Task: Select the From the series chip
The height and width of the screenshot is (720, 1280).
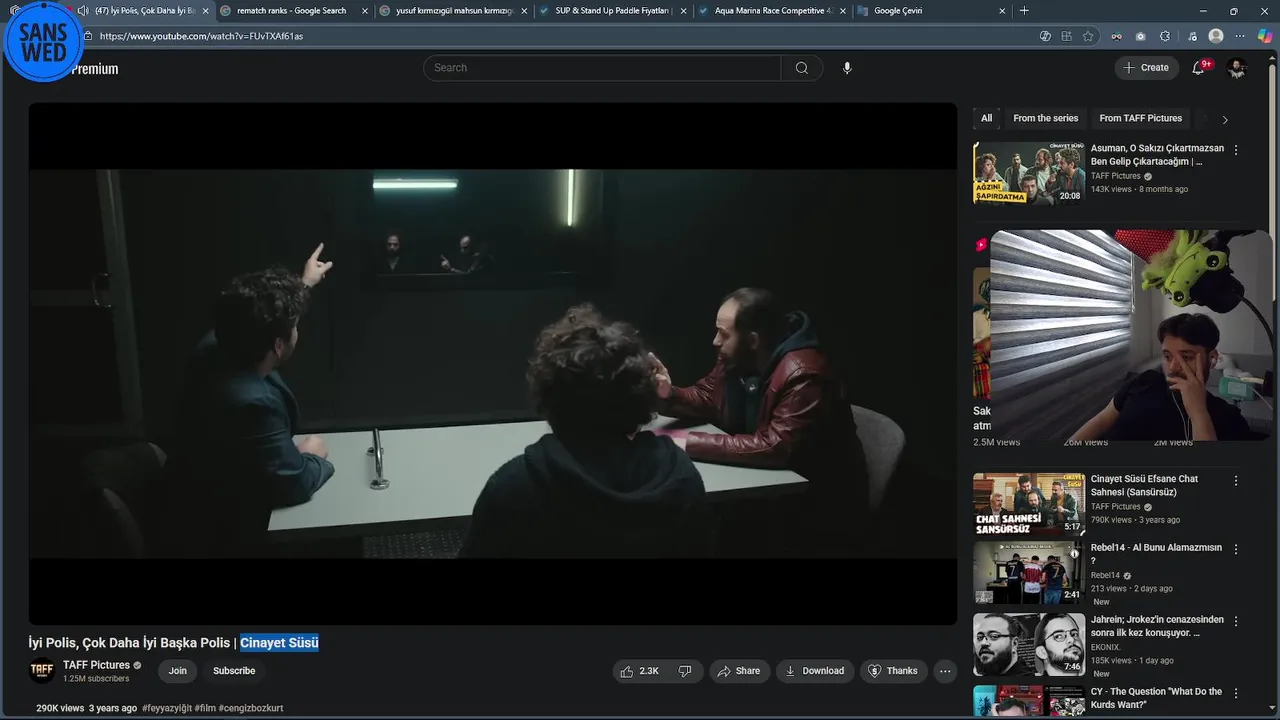Action: [1045, 118]
